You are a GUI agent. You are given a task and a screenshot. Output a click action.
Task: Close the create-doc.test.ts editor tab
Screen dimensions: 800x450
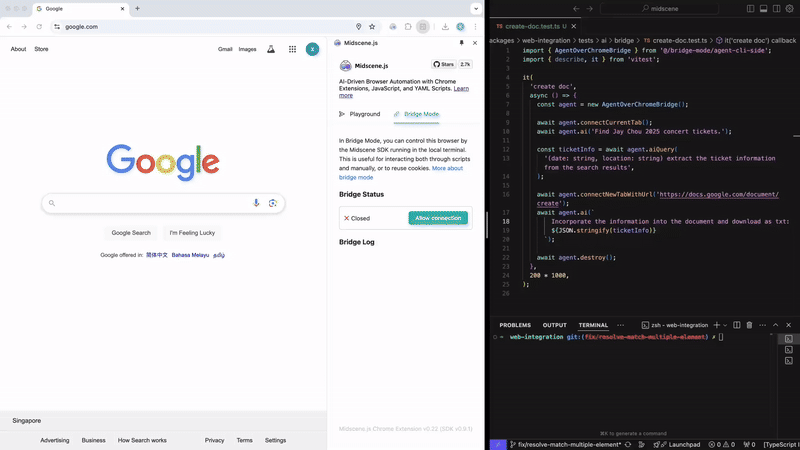573,26
